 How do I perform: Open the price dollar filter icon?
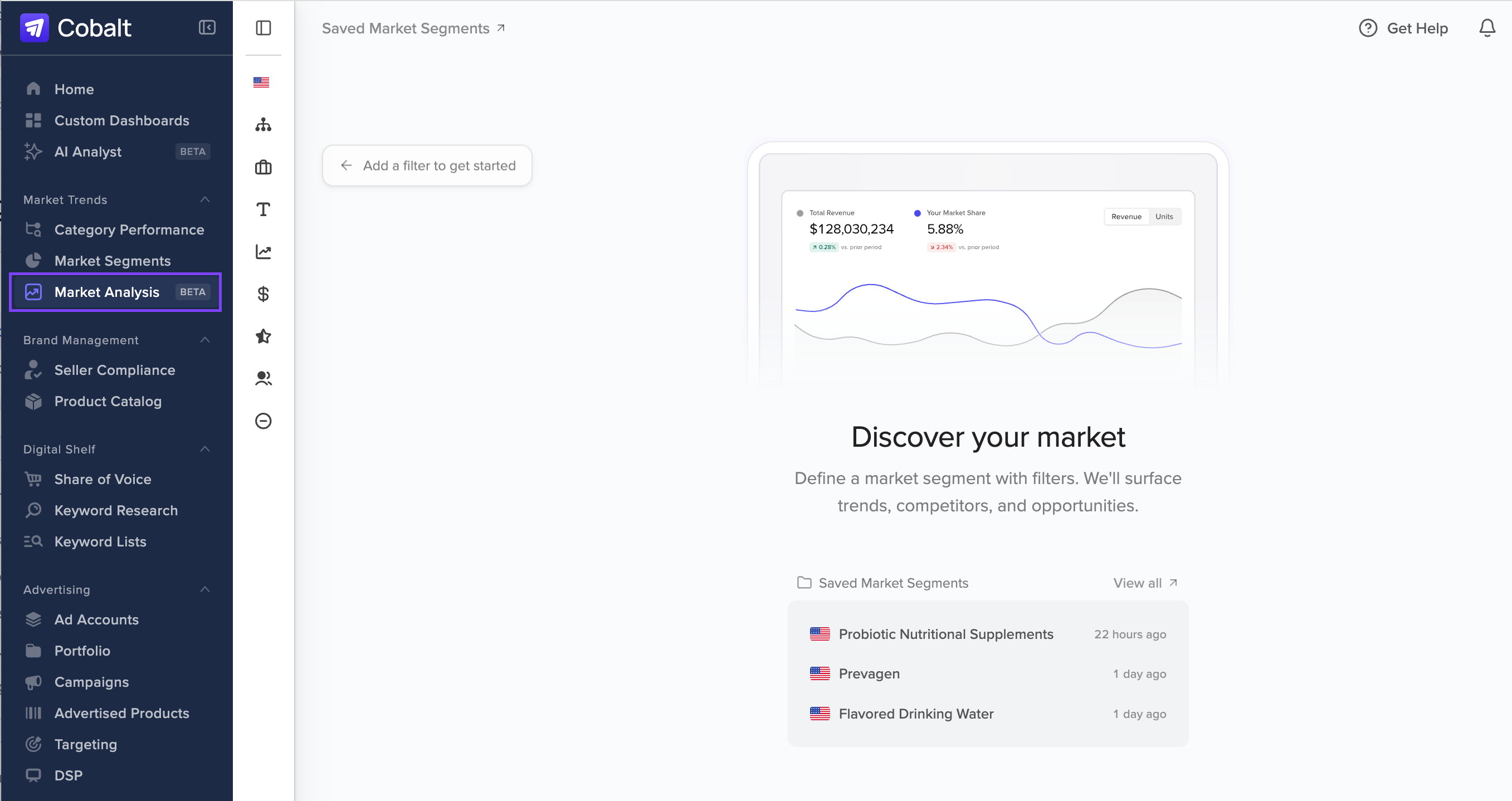264,294
